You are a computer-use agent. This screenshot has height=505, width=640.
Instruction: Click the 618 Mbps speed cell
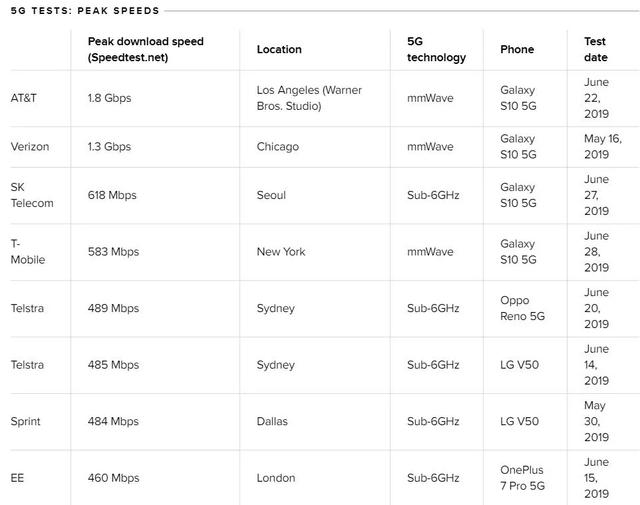click(113, 195)
